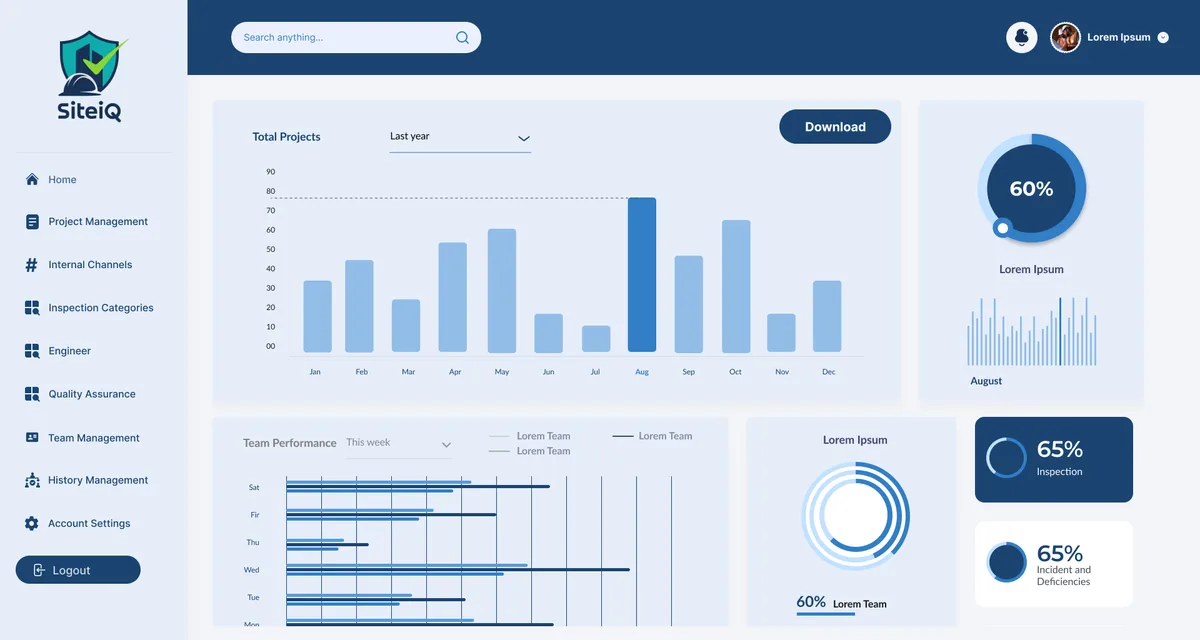Click the 60% donut knob handle
Screen dimensions: 1200x640
1002,228
